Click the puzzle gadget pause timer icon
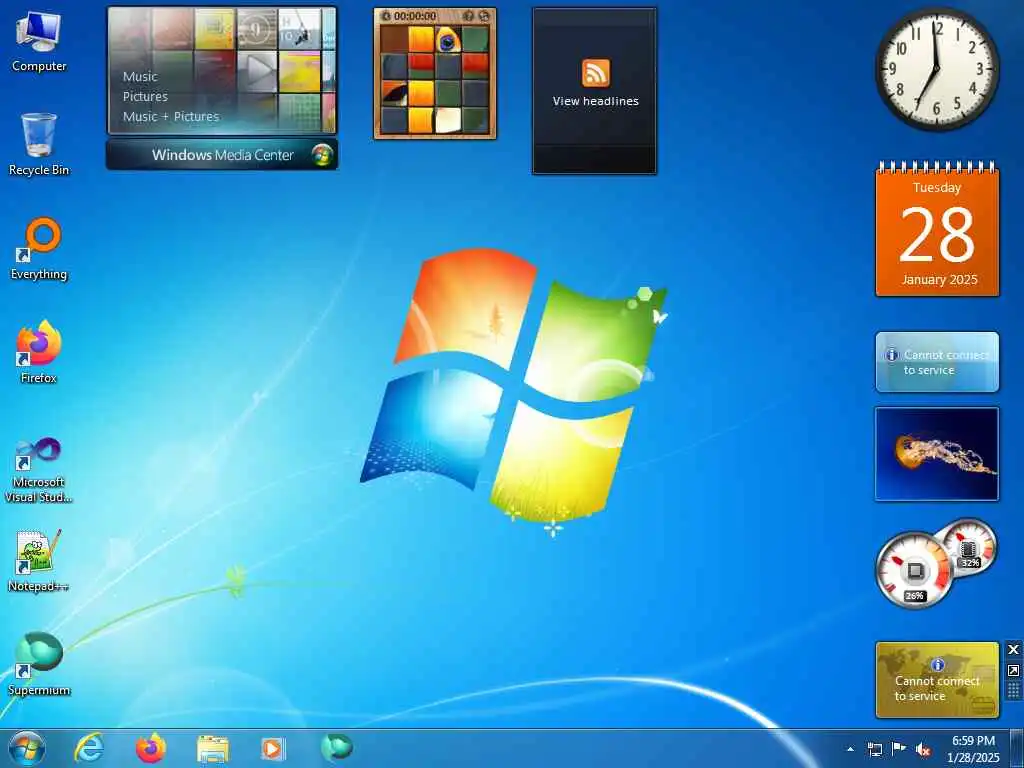 [x=386, y=16]
